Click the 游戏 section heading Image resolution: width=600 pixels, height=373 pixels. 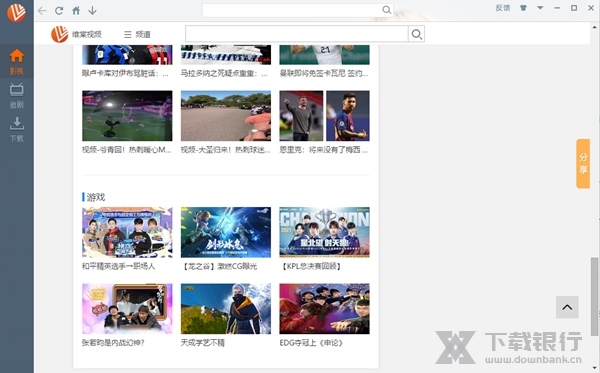click(x=96, y=197)
